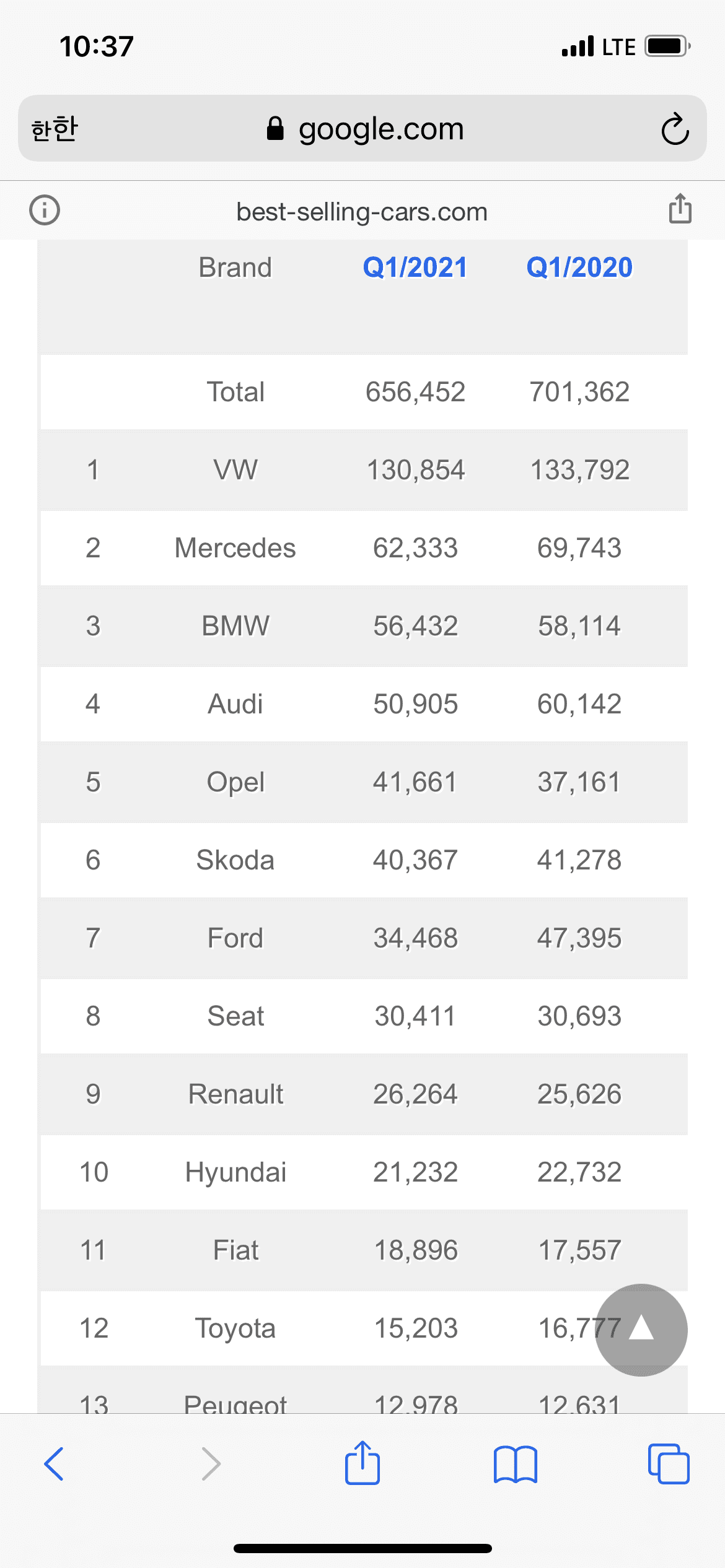Tap the page info circle icon
Screen dimensions: 725x1568
[x=45, y=210]
